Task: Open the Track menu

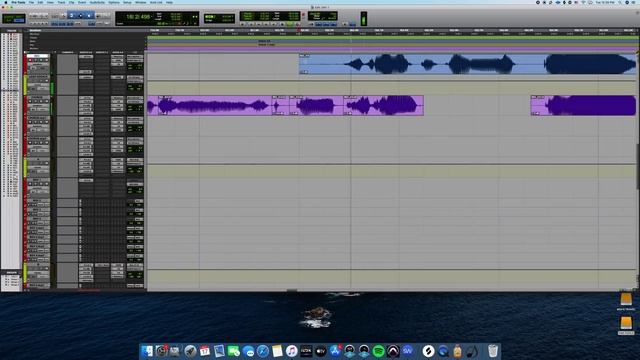Action: [x=61, y=2]
